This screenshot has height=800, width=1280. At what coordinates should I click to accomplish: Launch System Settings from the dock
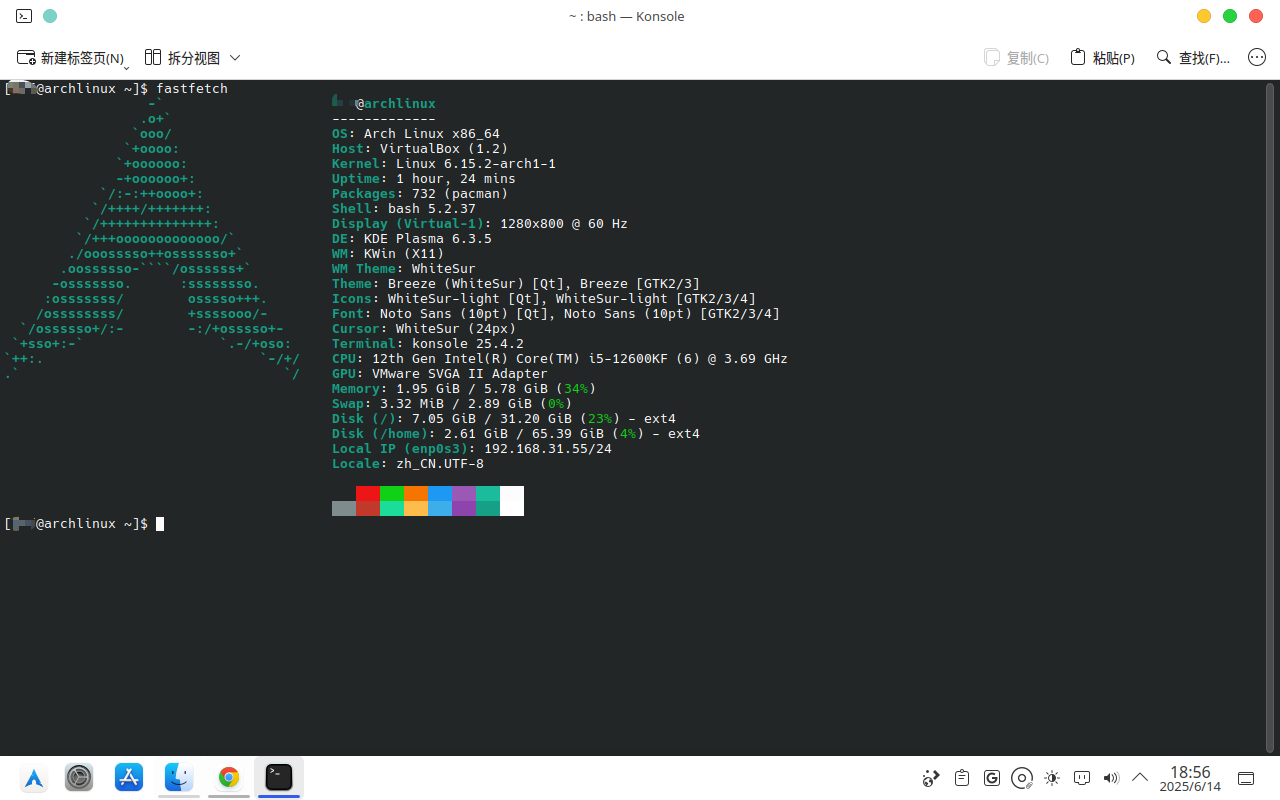click(79, 777)
